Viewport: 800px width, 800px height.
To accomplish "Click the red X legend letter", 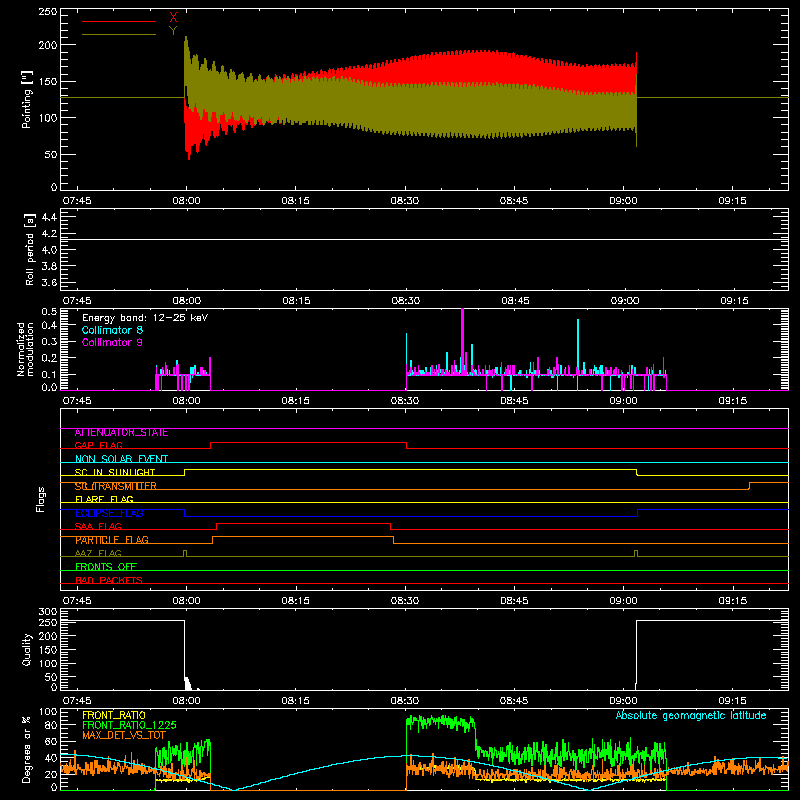I will (x=173, y=18).
